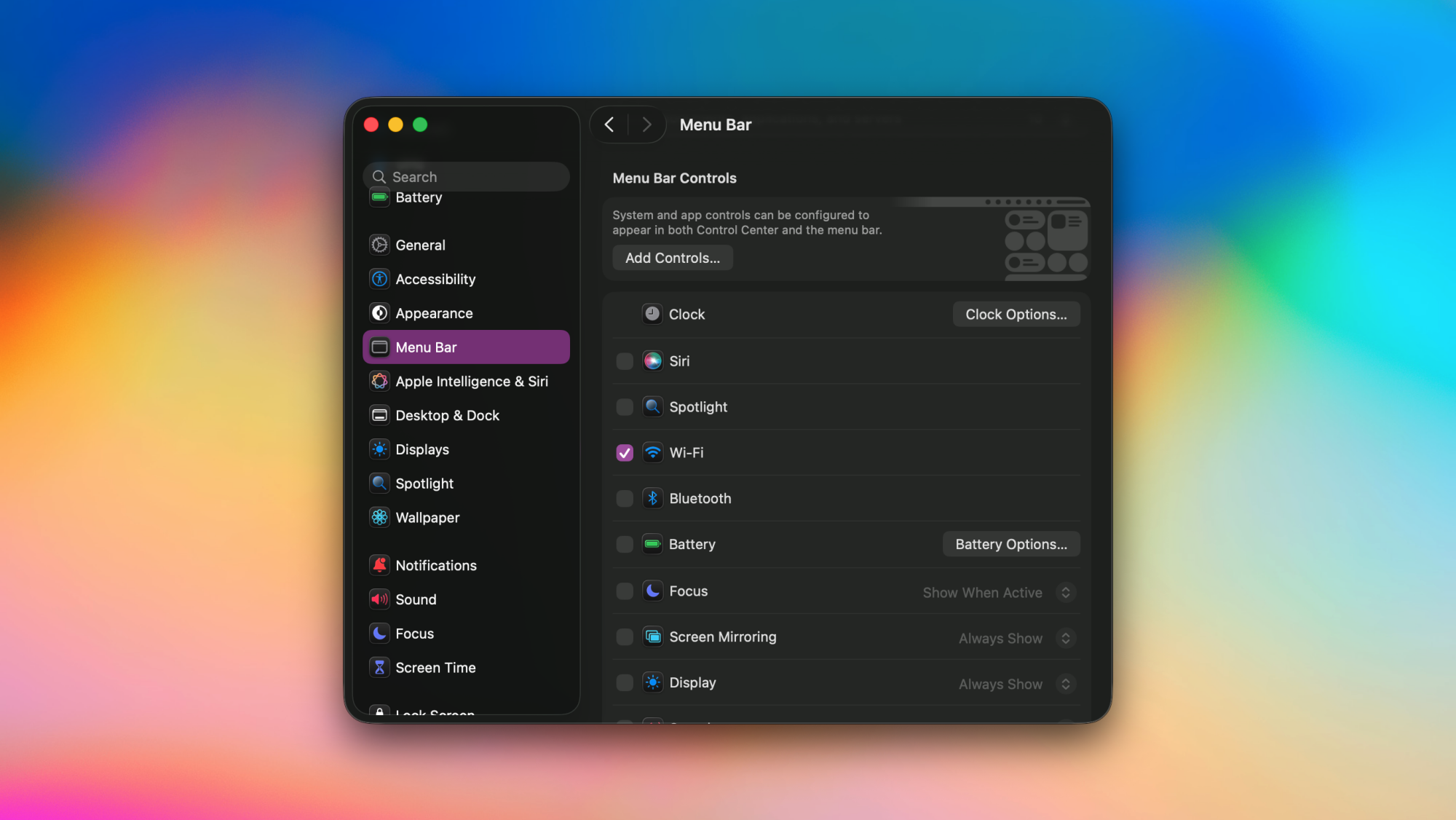Uncheck the Wi-Fi checkbox

(x=625, y=453)
